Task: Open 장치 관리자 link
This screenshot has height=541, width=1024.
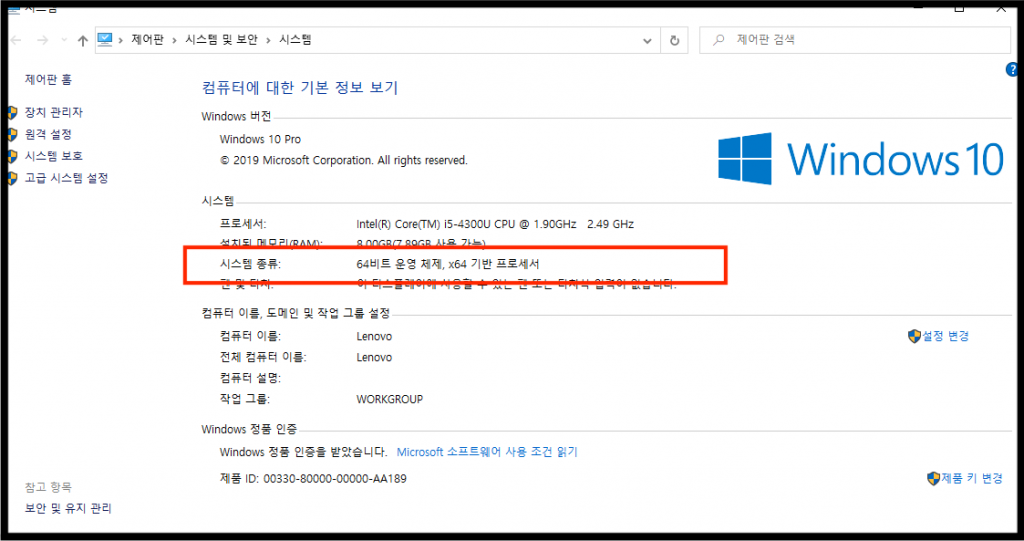Action: click(54, 112)
